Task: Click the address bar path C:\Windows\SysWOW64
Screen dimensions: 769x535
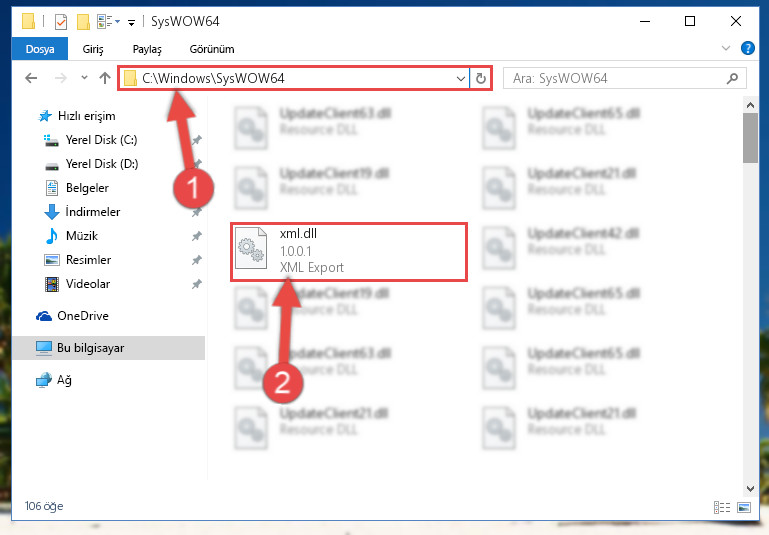Action: (x=213, y=78)
